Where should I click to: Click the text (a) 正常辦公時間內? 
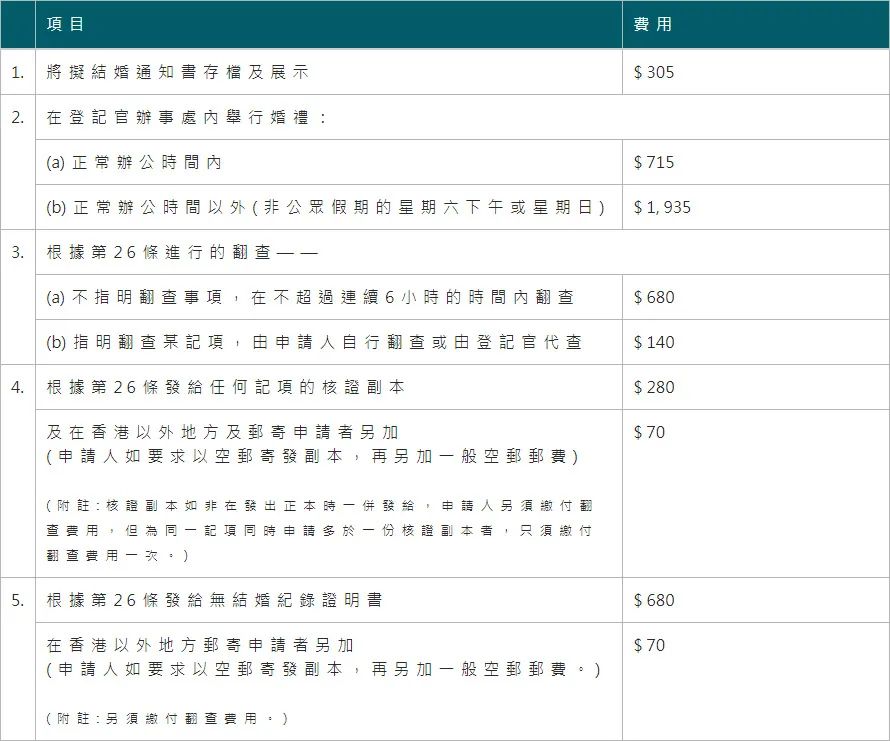pos(134,162)
